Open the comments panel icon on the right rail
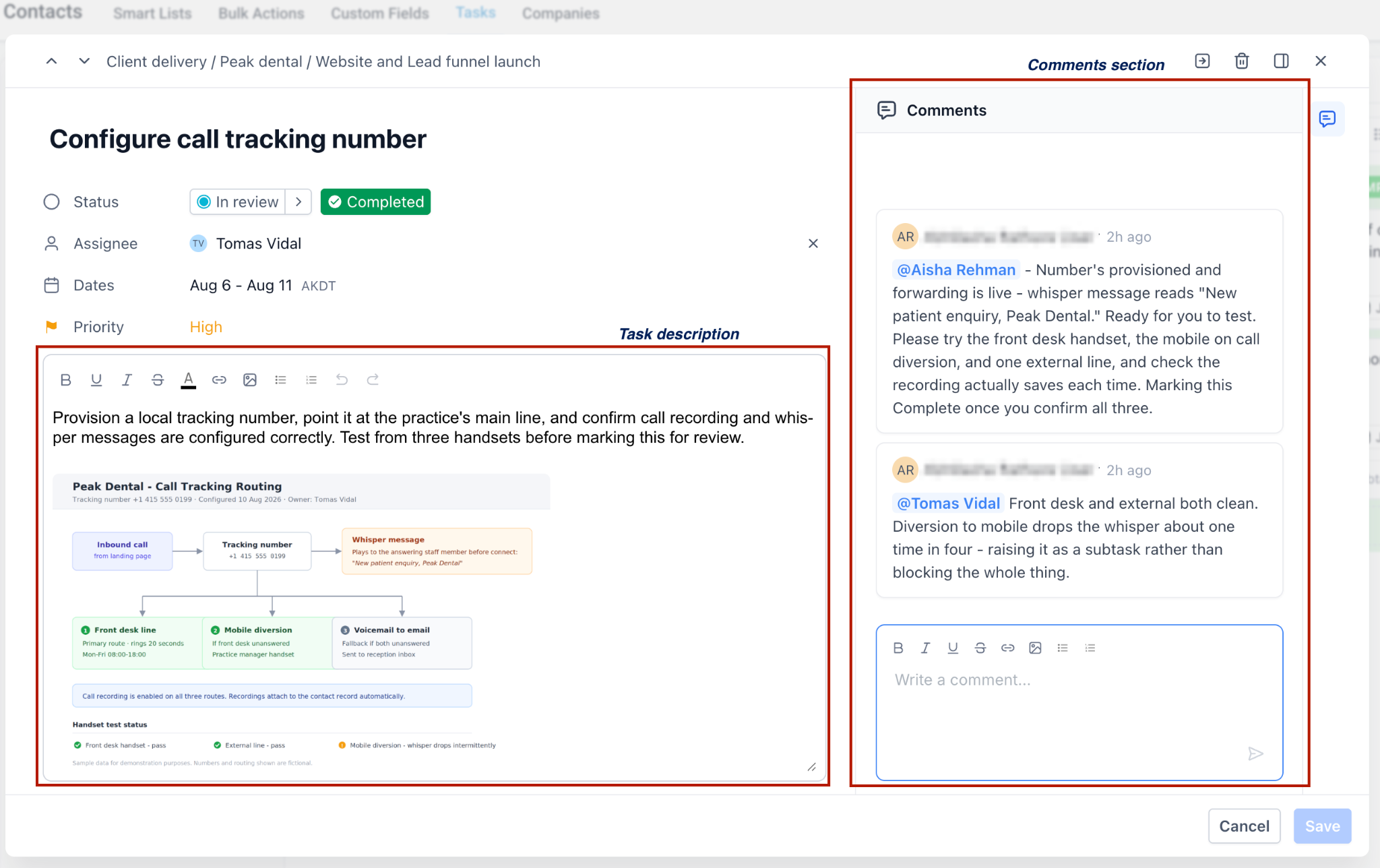This screenshot has height=868, width=1380. click(1327, 119)
